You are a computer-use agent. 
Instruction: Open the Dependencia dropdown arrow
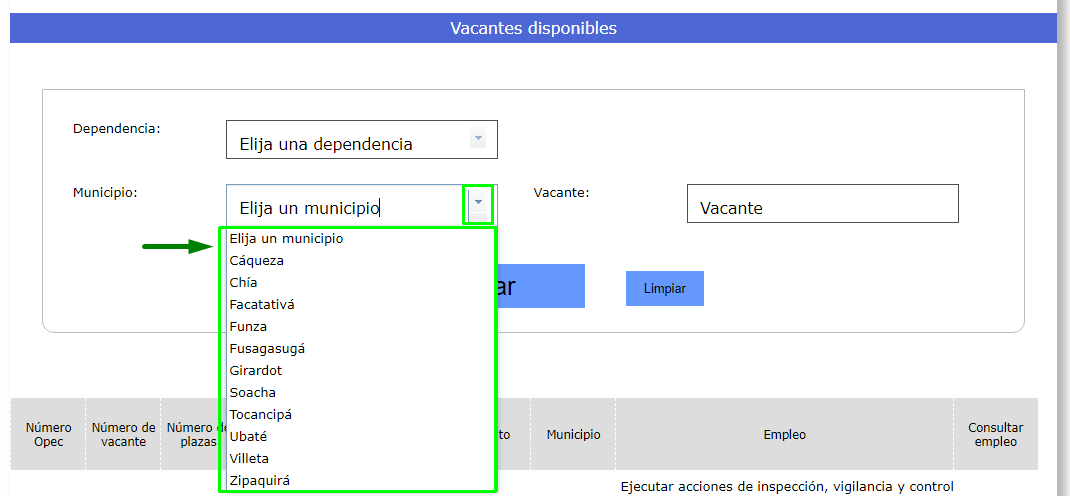point(478,139)
